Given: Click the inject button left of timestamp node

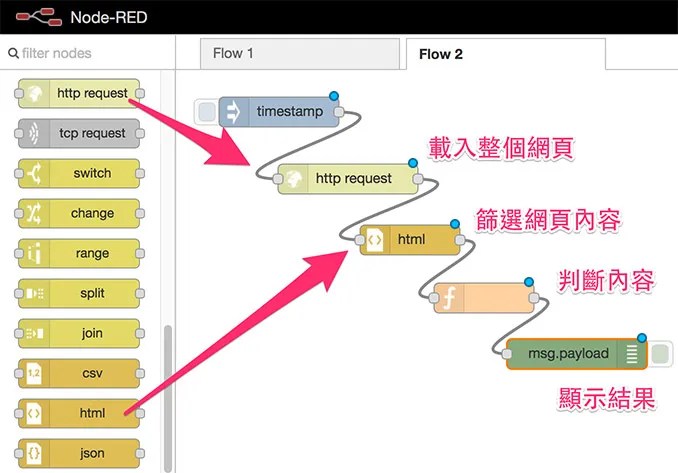Looking at the screenshot, I should (206, 112).
